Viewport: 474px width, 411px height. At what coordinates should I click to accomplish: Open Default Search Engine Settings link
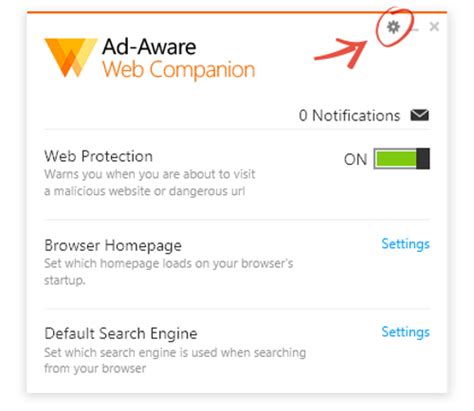coord(405,332)
